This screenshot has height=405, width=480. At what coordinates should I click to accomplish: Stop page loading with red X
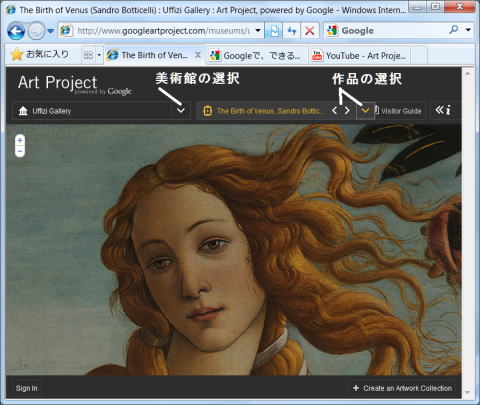point(310,31)
